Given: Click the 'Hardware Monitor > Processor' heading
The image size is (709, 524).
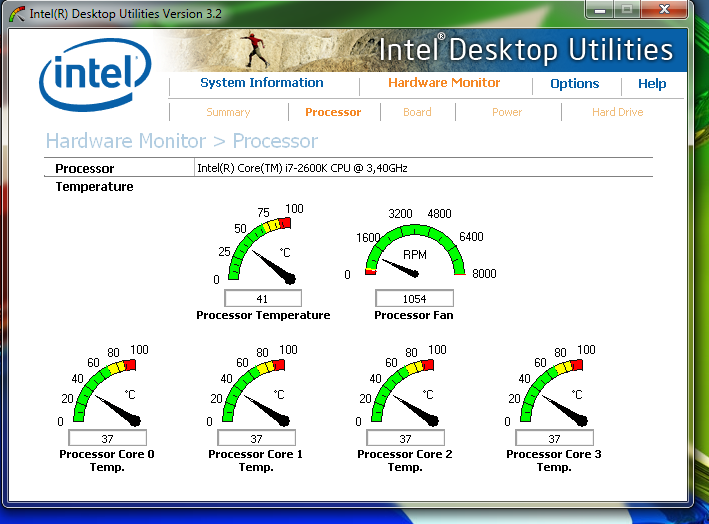Looking at the screenshot, I should click(x=182, y=141).
